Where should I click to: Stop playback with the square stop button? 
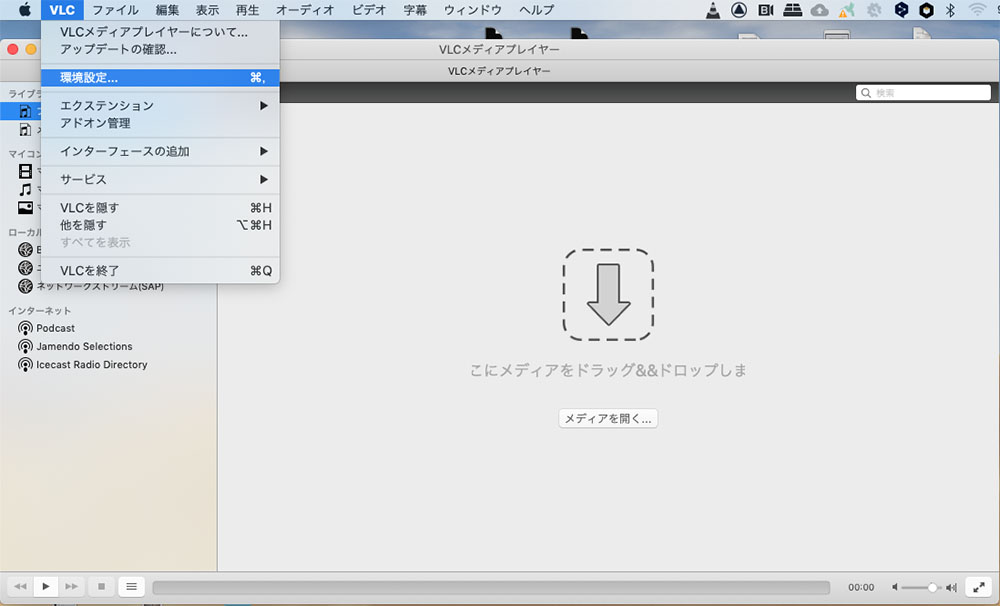pos(101,586)
